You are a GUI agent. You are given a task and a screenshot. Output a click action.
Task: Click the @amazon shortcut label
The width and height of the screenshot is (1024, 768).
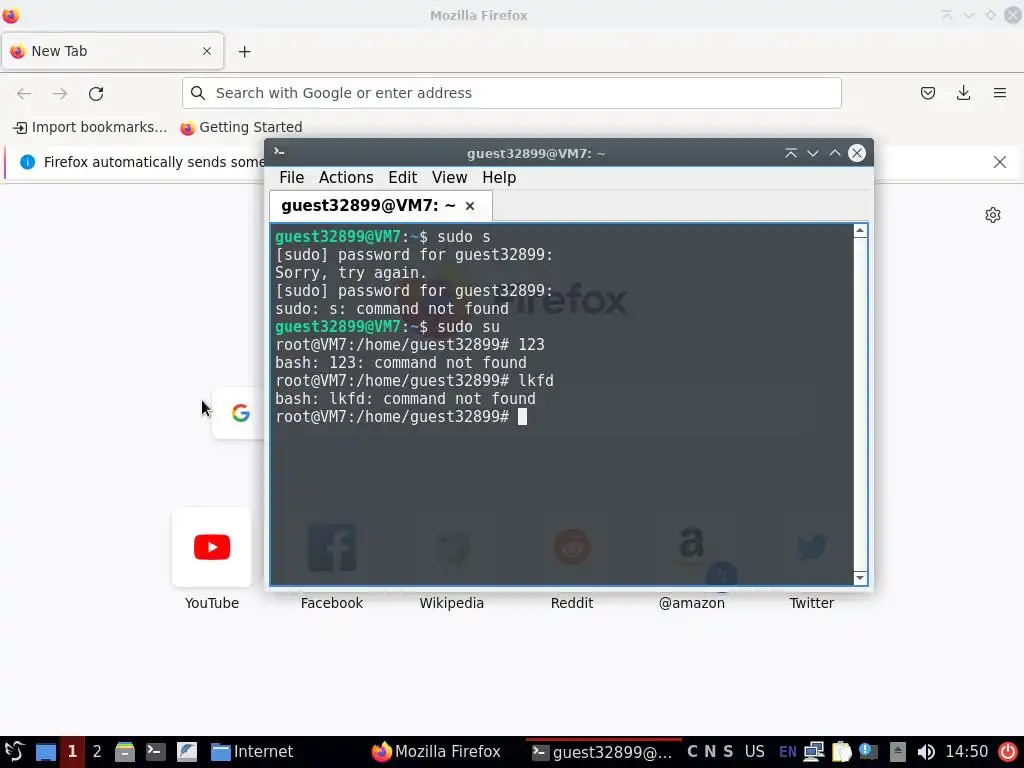tap(692, 603)
